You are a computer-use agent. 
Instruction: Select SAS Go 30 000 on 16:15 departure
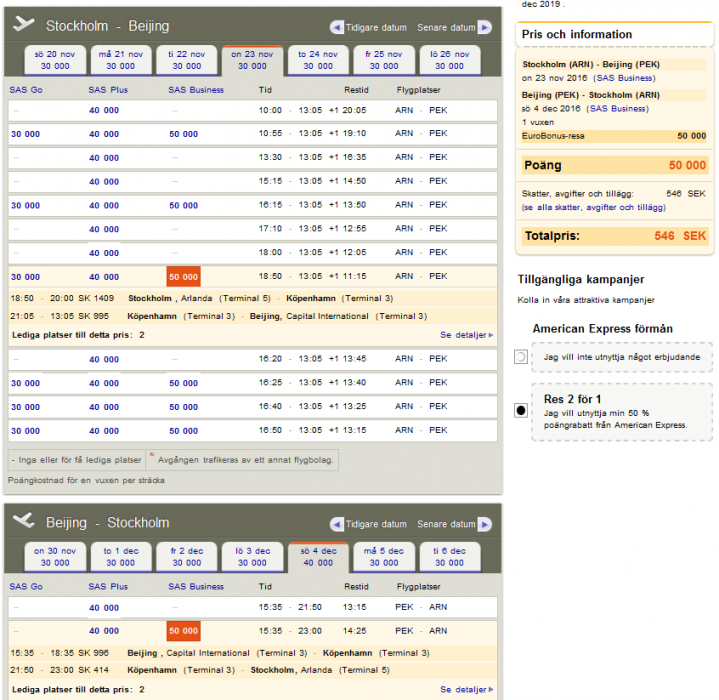click(x=25, y=205)
